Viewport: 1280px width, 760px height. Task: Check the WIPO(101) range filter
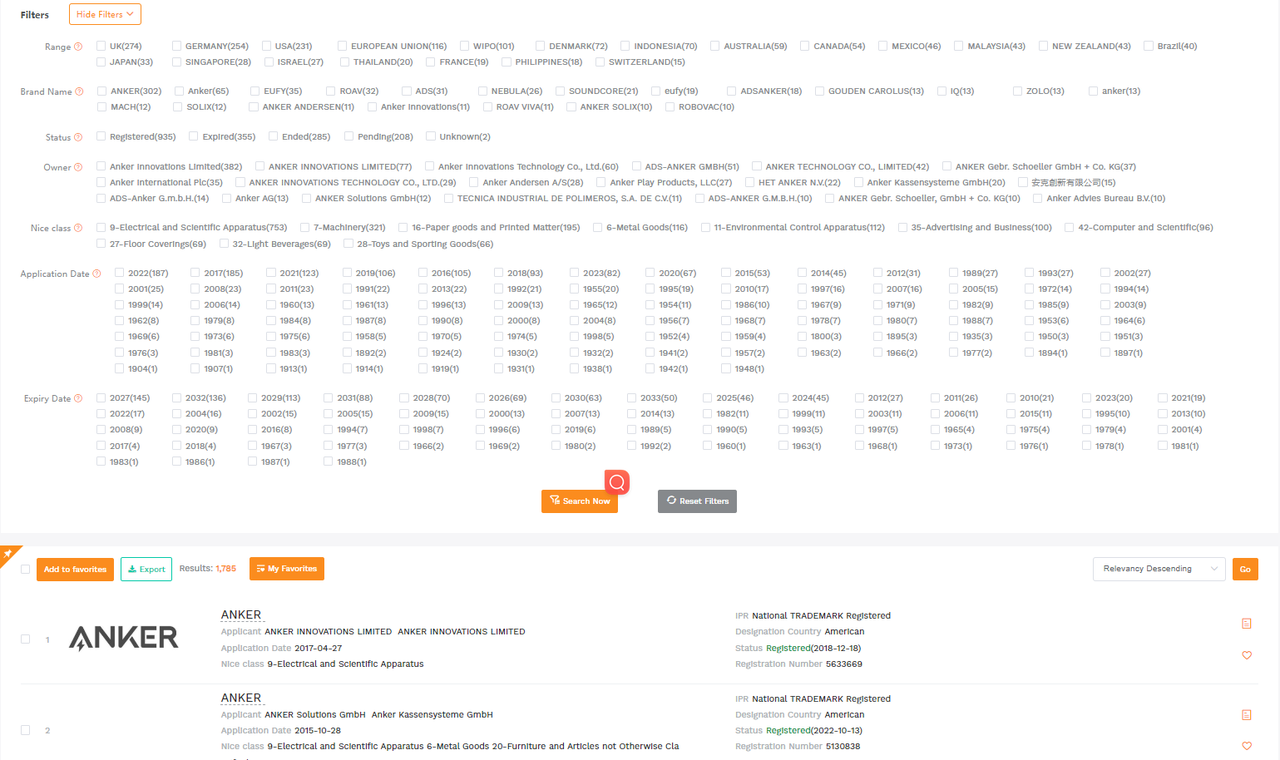pos(465,46)
